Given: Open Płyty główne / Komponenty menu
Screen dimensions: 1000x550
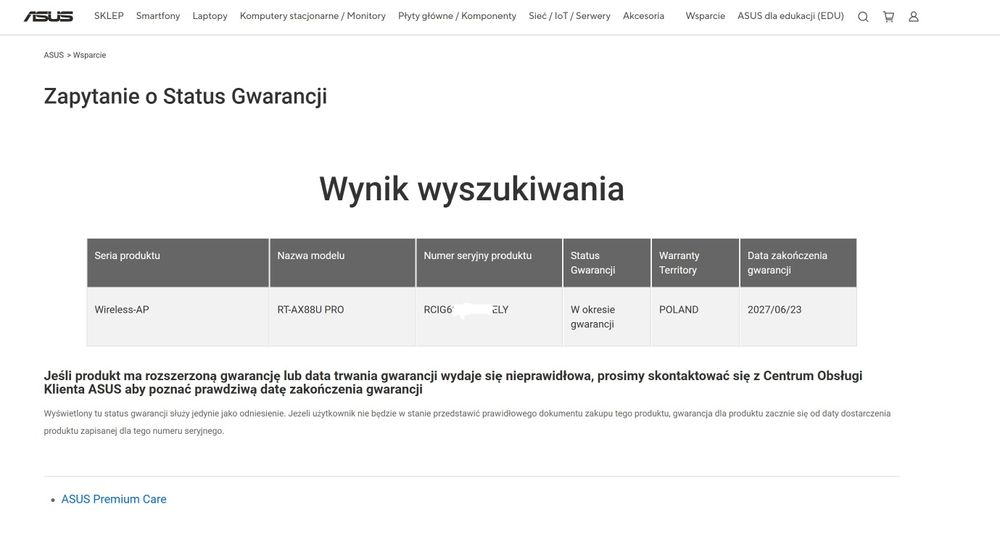Looking at the screenshot, I should (x=457, y=16).
